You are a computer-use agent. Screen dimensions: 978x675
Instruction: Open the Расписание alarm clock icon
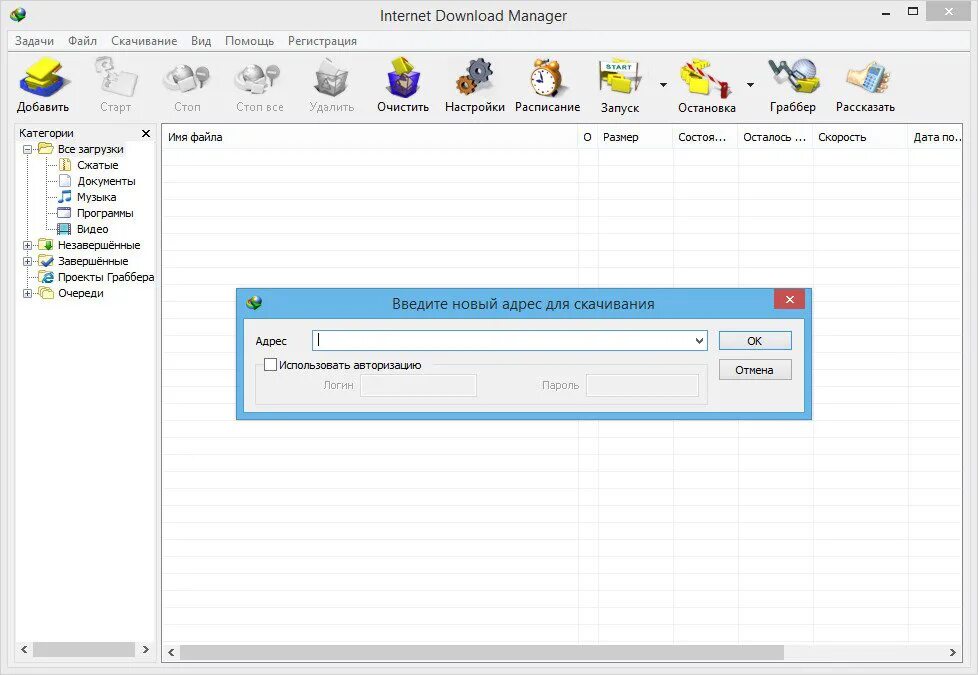point(547,77)
